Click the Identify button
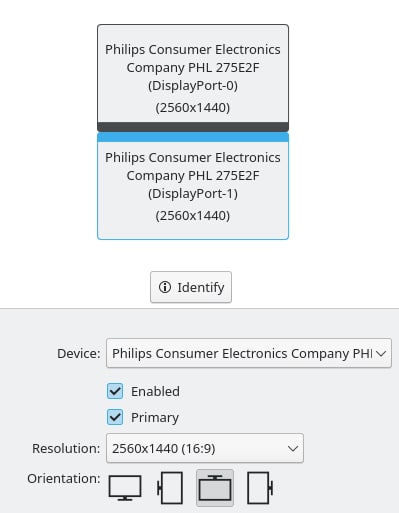This screenshot has height=513, width=399. click(191, 287)
